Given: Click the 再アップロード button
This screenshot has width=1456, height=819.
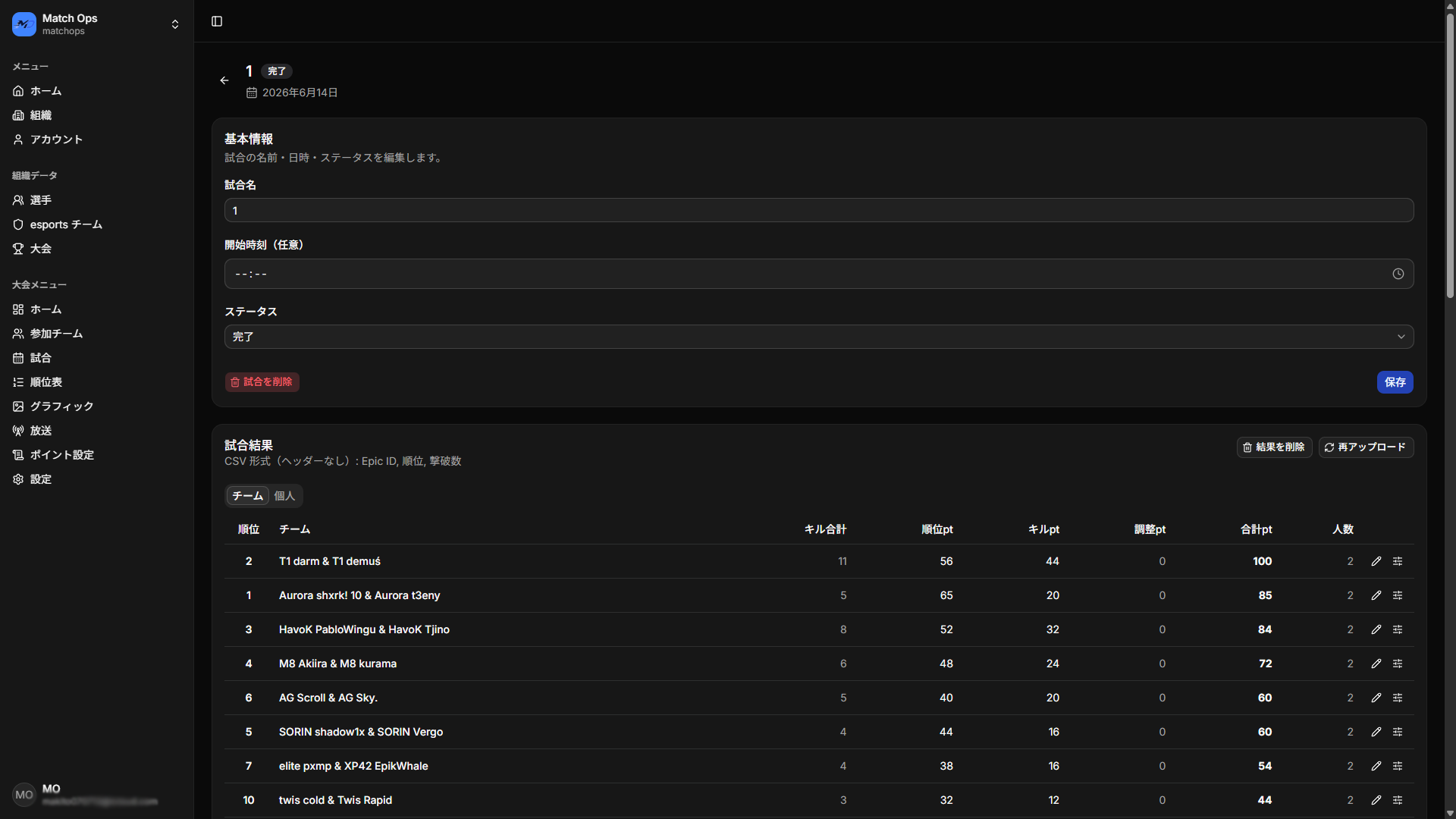Looking at the screenshot, I should pos(1366,447).
